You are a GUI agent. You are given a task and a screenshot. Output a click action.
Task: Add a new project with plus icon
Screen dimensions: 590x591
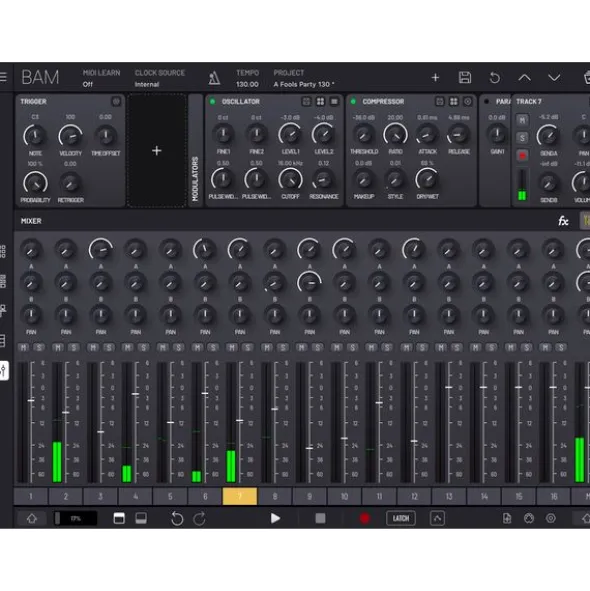point(435,78)
